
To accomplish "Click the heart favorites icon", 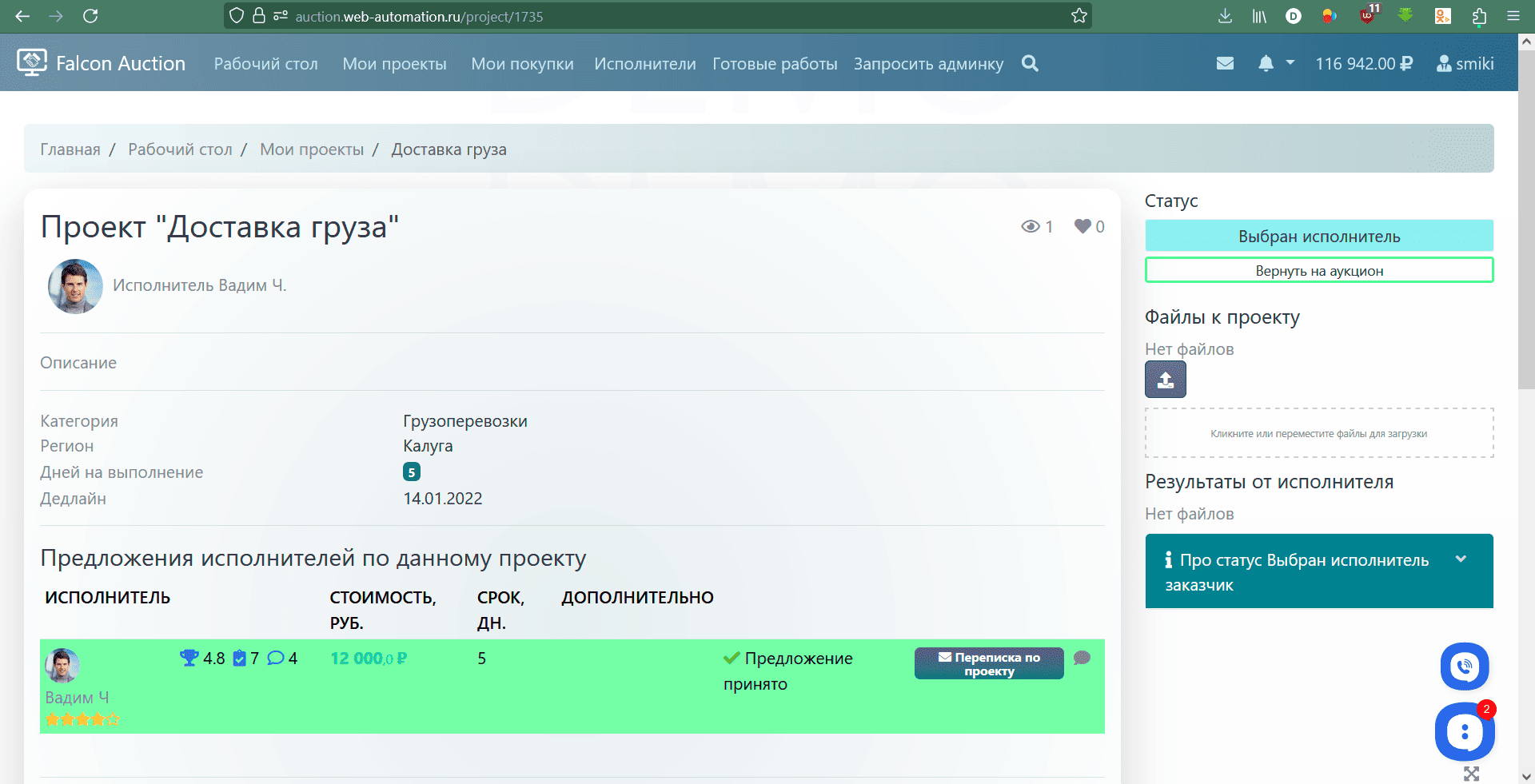I will [1082, 226].
